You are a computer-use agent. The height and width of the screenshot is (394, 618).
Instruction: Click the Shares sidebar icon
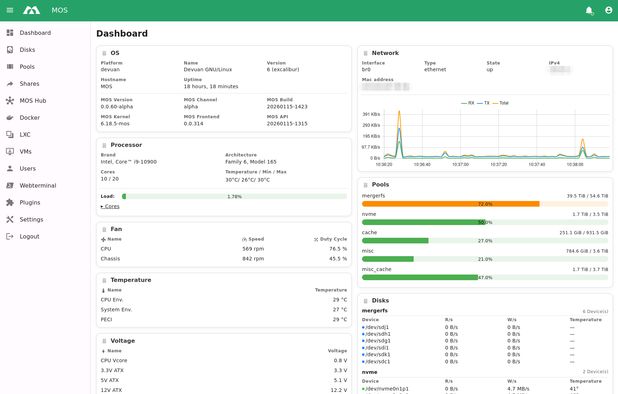tap(10, 84)
